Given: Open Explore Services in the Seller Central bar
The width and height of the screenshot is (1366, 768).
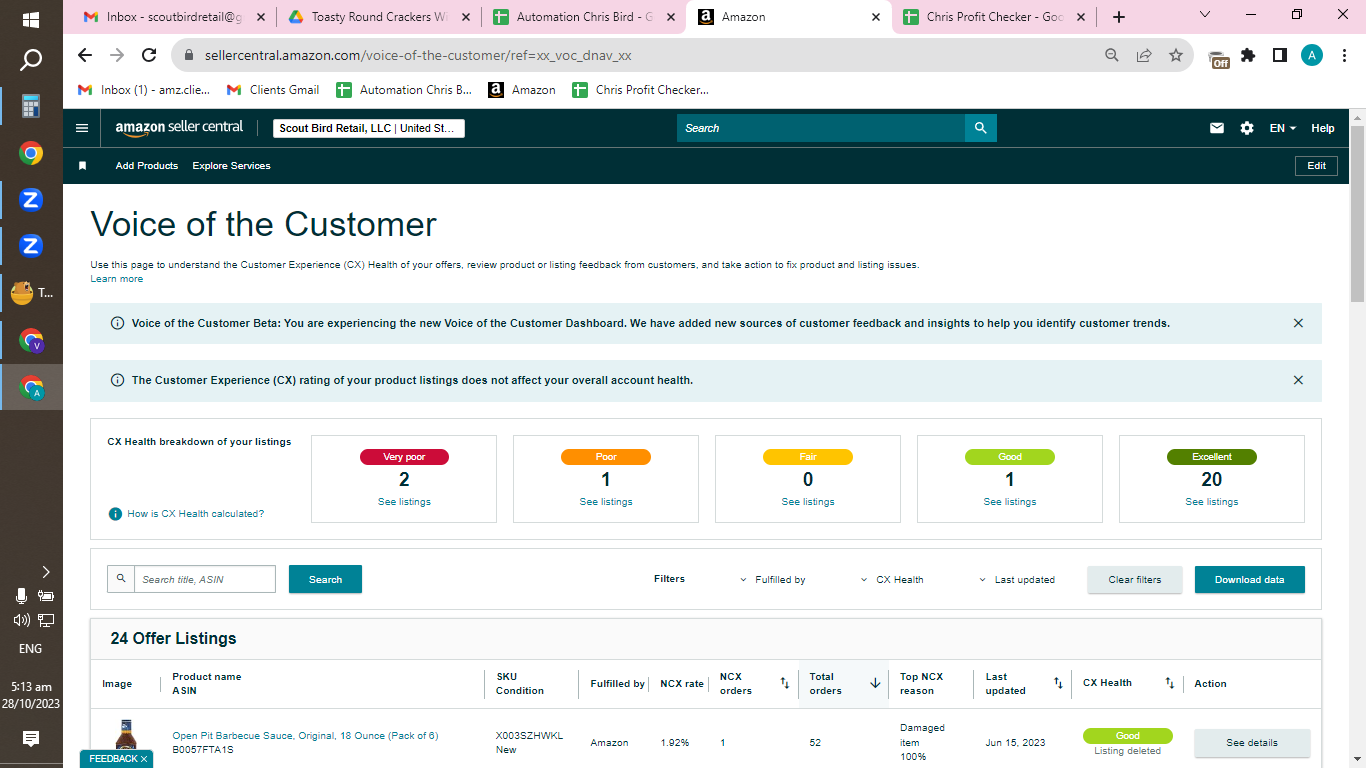Looking at the screenshot, I should (x=231, y=166).
